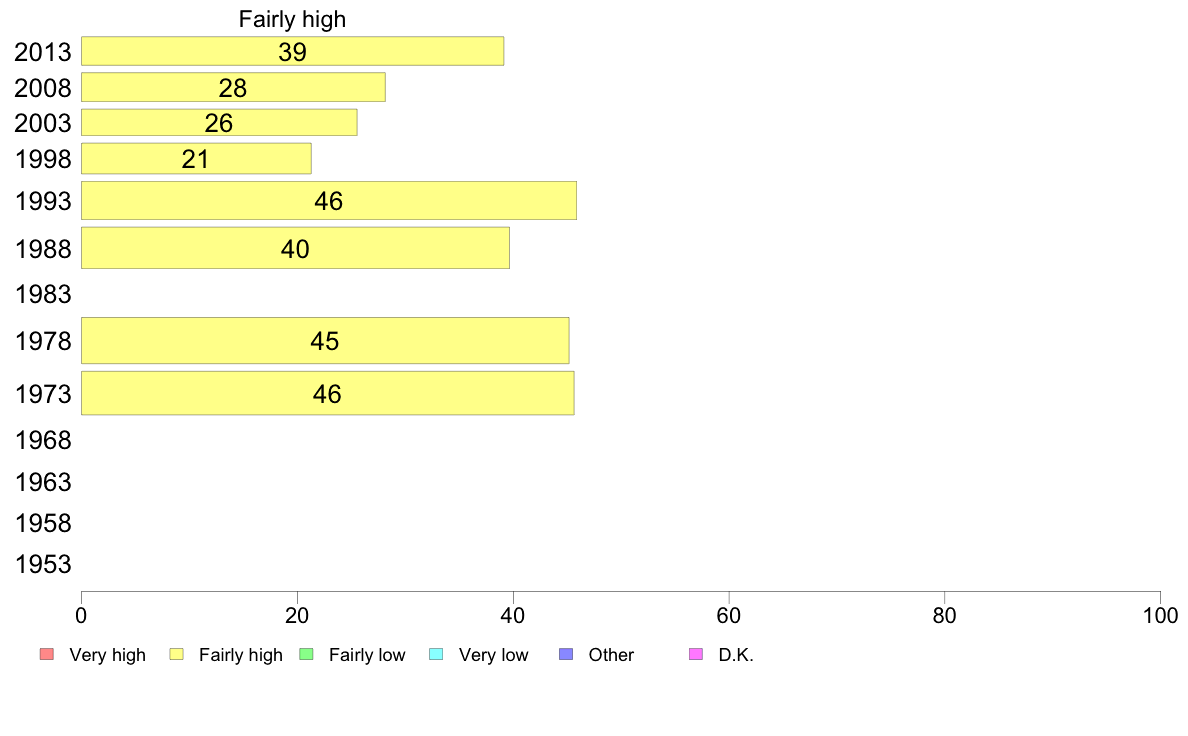This screenshot has height=736, width=1188.
Task: Click the green Fairly low legend swatch
Action: tap(306, 654)
